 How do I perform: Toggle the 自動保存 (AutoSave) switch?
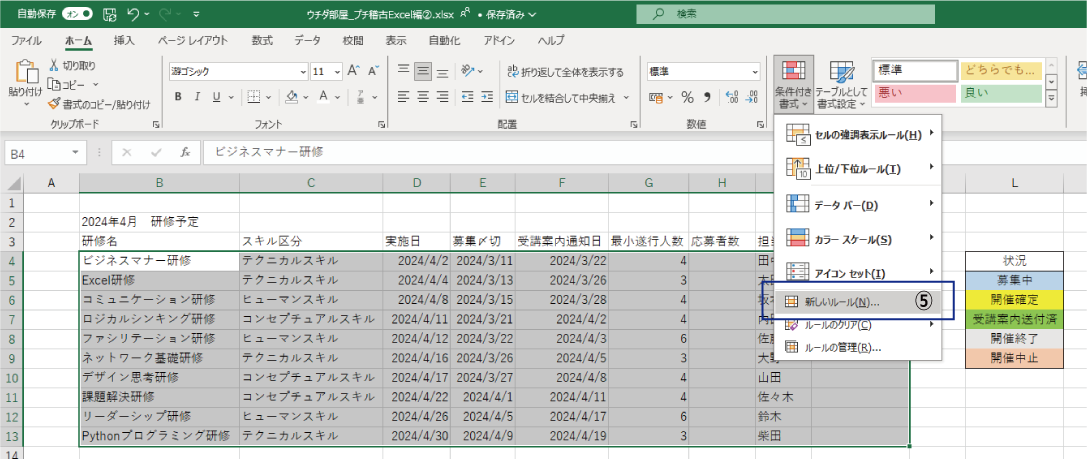(x=78, y=15)
